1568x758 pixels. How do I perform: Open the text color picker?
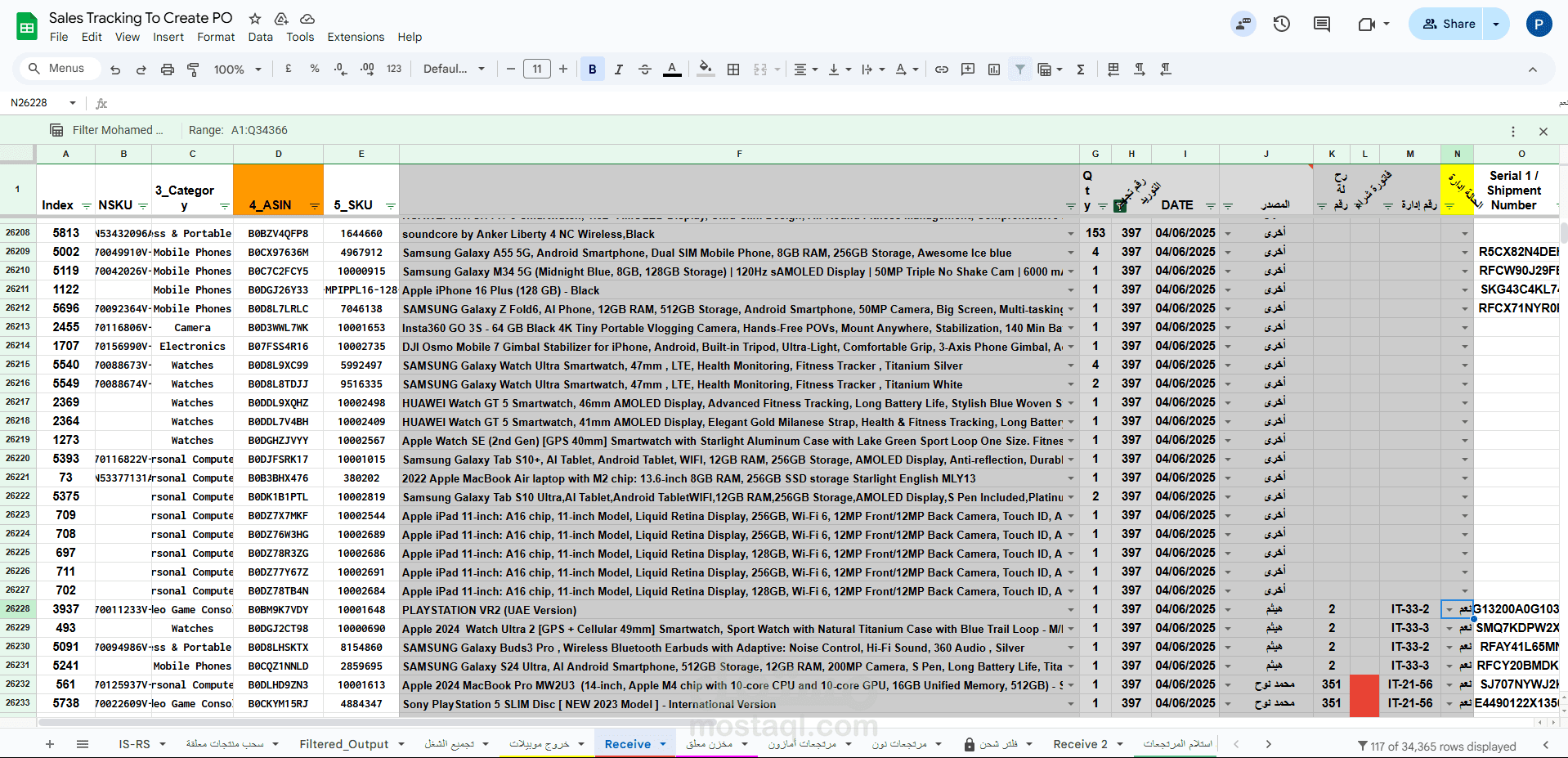[672, 70]
